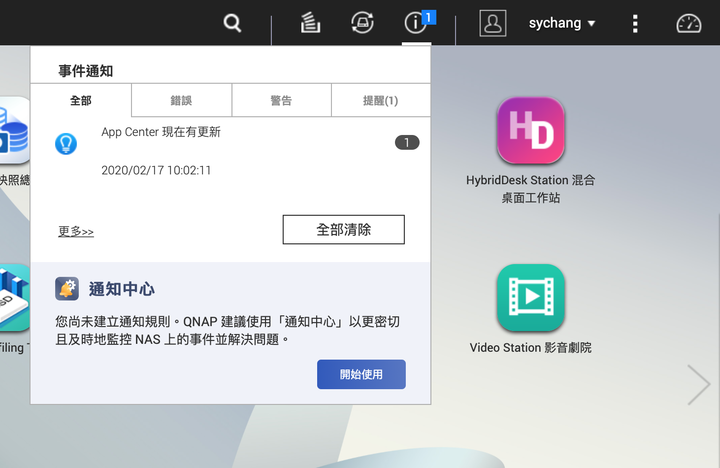Select the 全部 tab
The height and width of the screenshot is (468, 720).
(x=81, y=100)
